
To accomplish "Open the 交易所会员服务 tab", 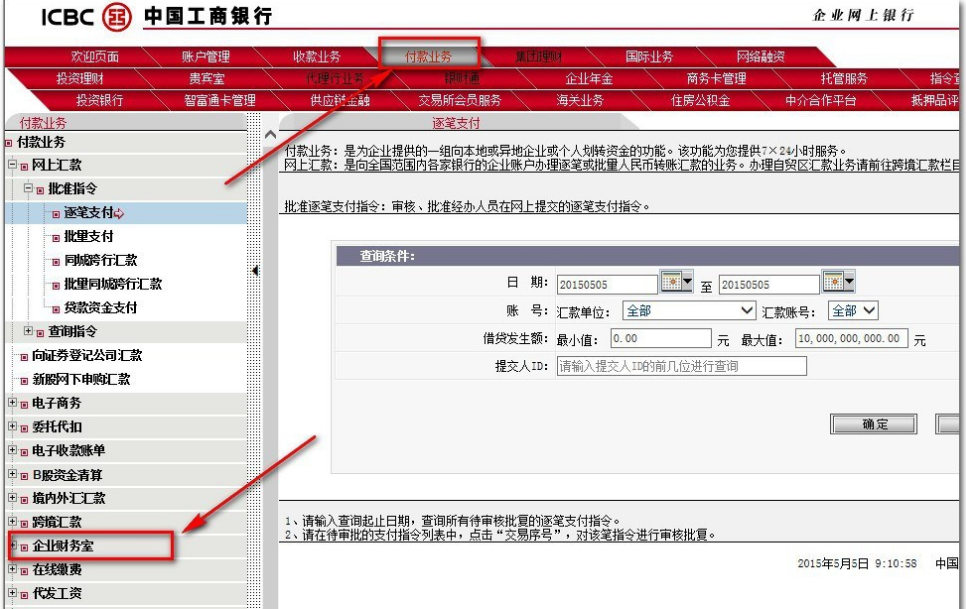I will click(460, 100).
